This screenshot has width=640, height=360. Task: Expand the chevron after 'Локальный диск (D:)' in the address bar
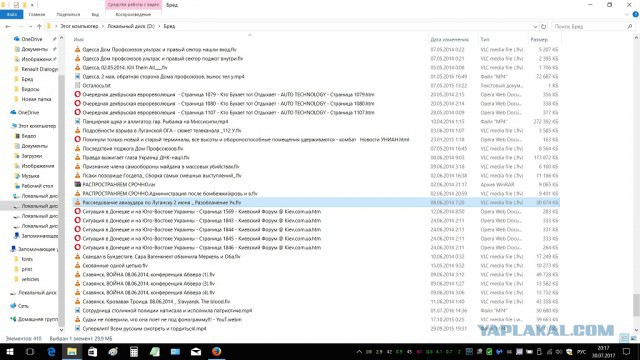(x=159, y=26)
